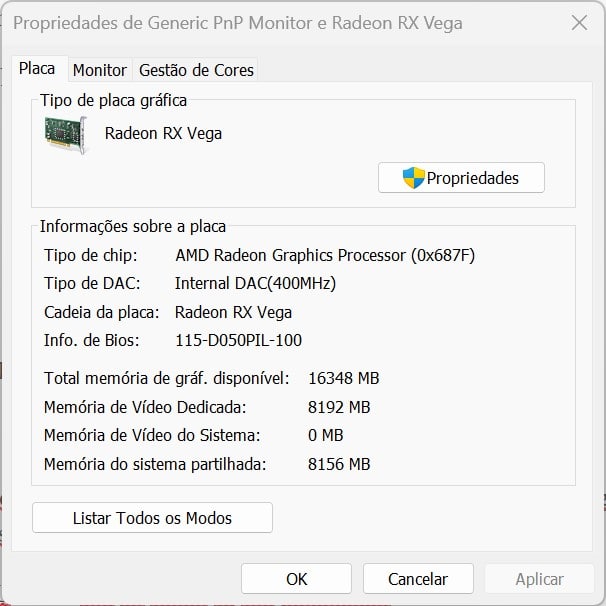606x606 pixels.
Task: Click Listar Todos os Modos
Action: pos(152,517)
